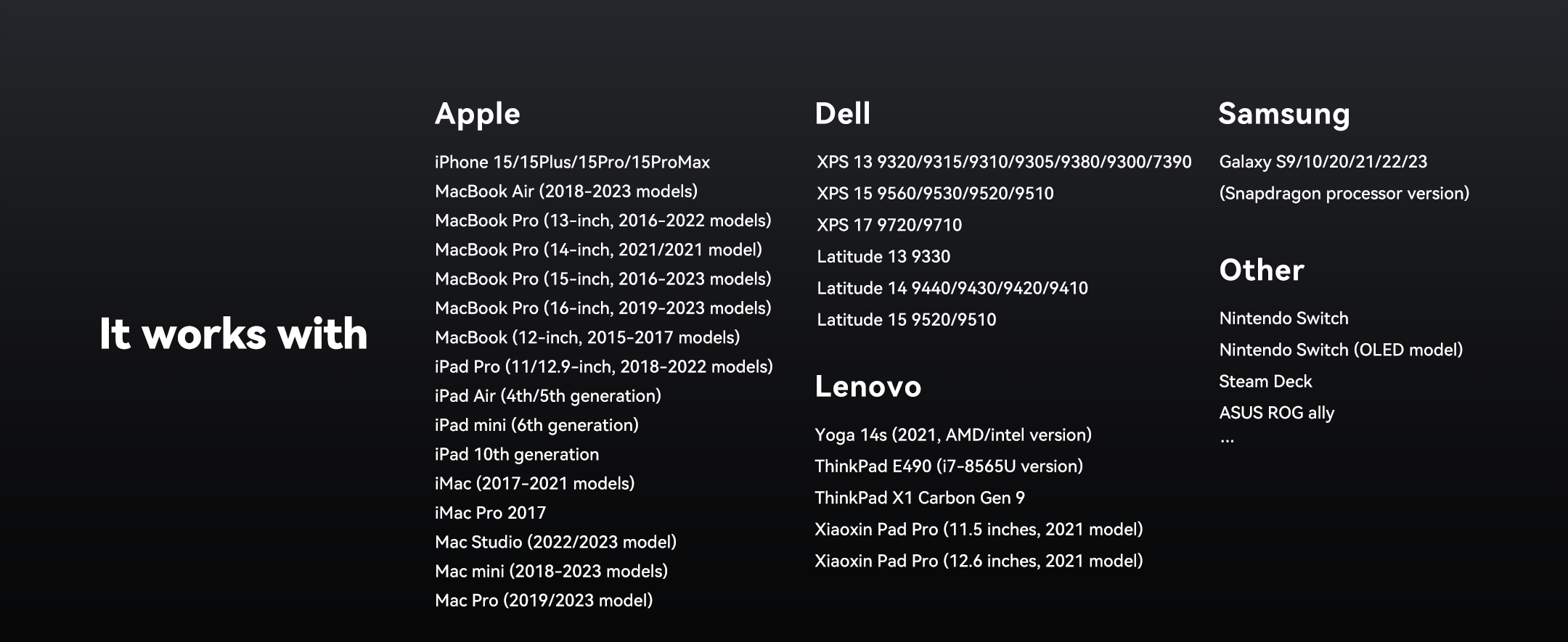
Task: Click the Apple heading
Action: click(x=477, y=114)
